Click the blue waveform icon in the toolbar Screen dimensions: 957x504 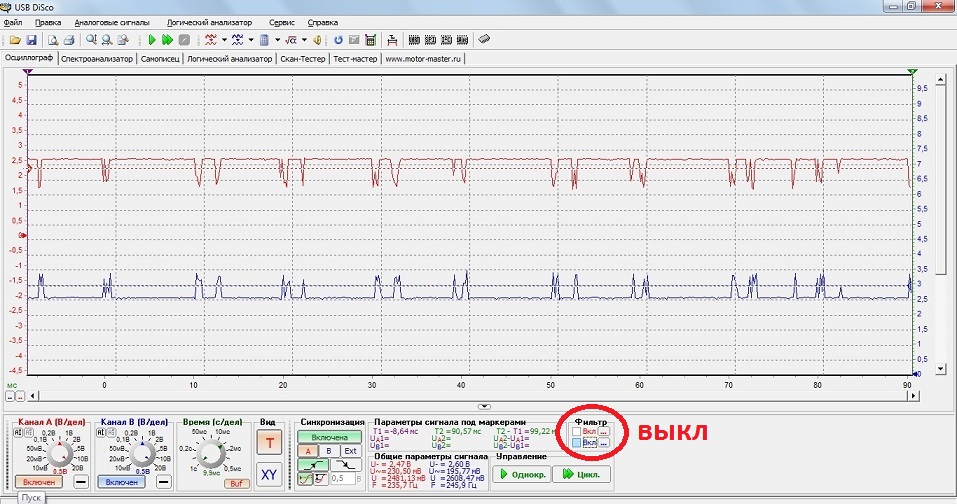click(237, 40)
